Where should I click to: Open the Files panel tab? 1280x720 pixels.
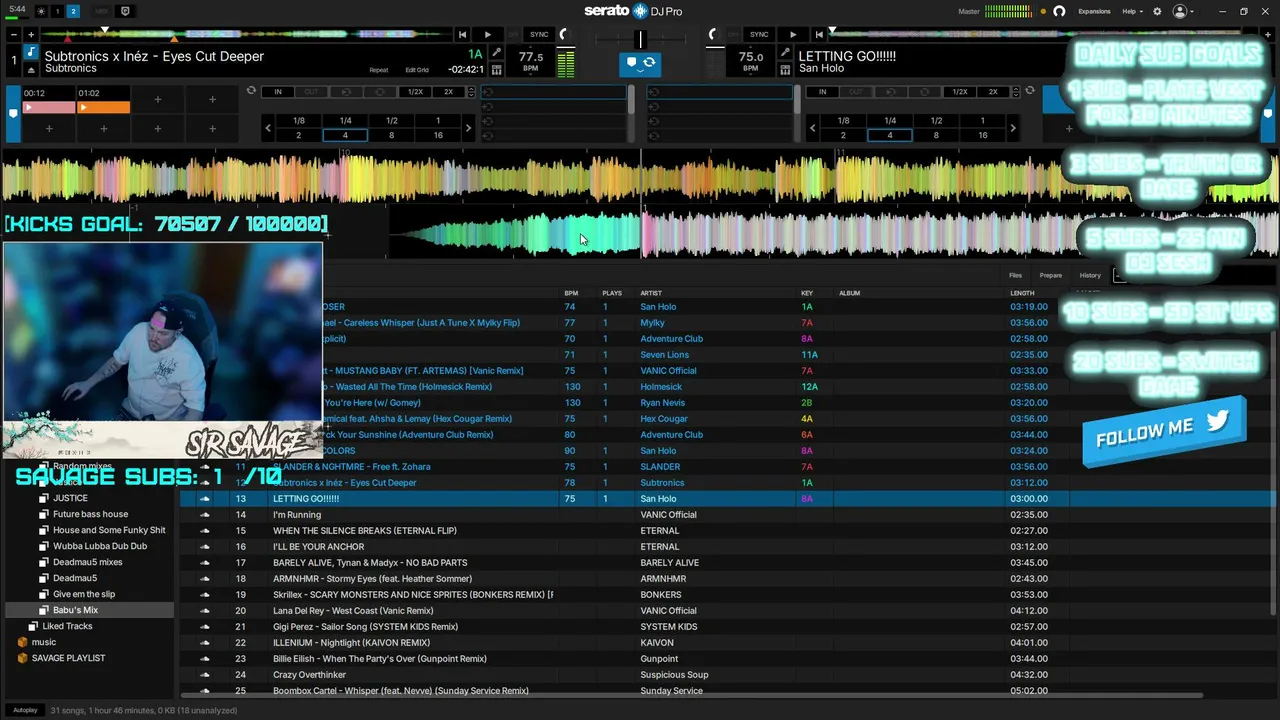coord(1015,275)
